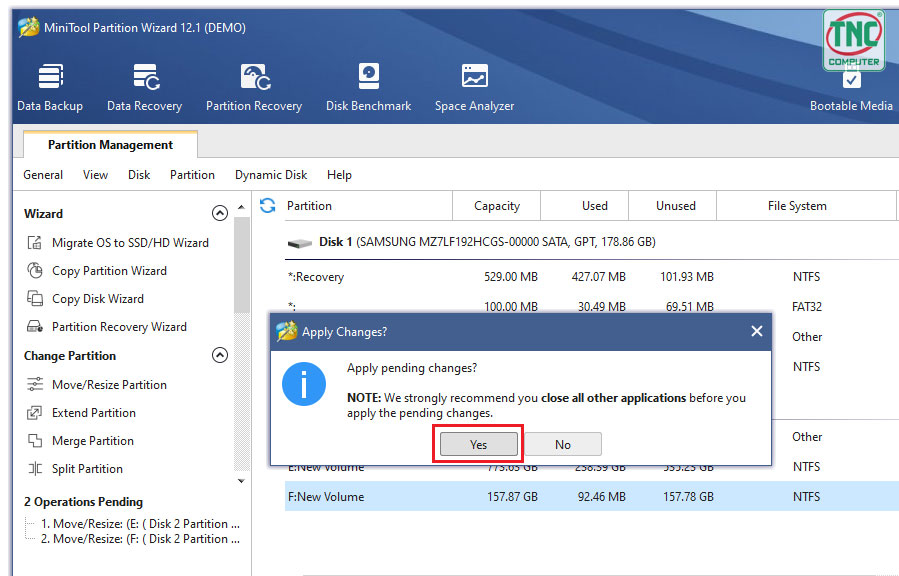
Task: Select the F:New Volume partition row
Action: [x=592, y=496]
